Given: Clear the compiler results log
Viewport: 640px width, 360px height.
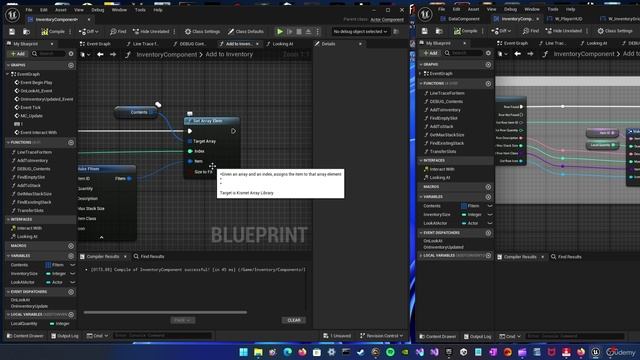Looking at the screenshot, I should 293,320.
